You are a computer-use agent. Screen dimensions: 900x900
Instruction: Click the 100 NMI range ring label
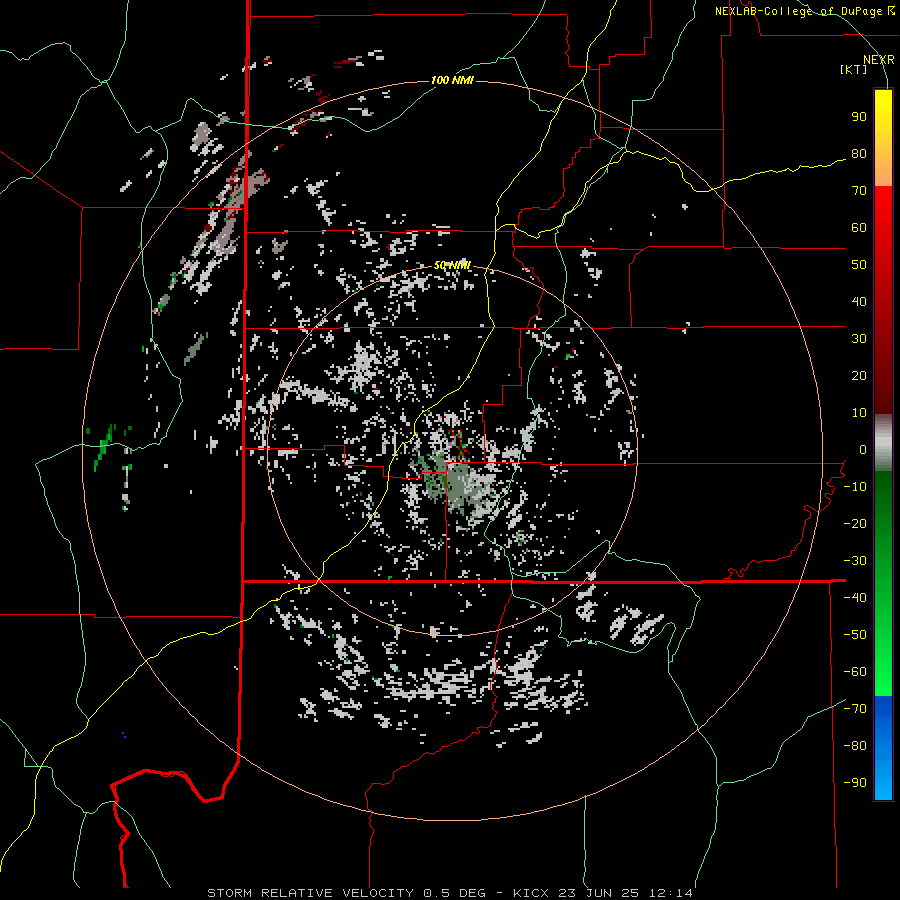pos(452,80)
